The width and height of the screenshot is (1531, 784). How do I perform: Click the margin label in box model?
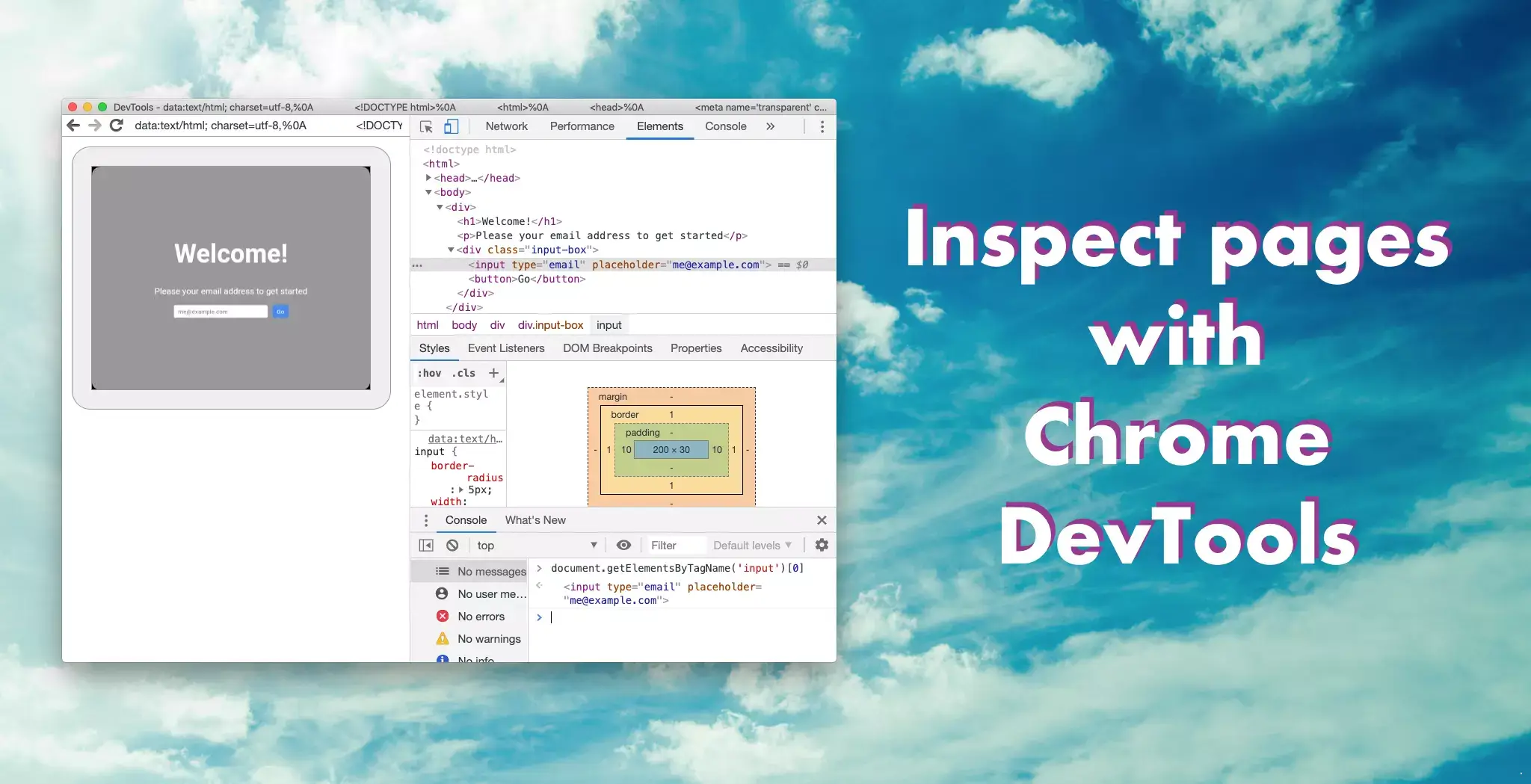click(x=612, y=396)
